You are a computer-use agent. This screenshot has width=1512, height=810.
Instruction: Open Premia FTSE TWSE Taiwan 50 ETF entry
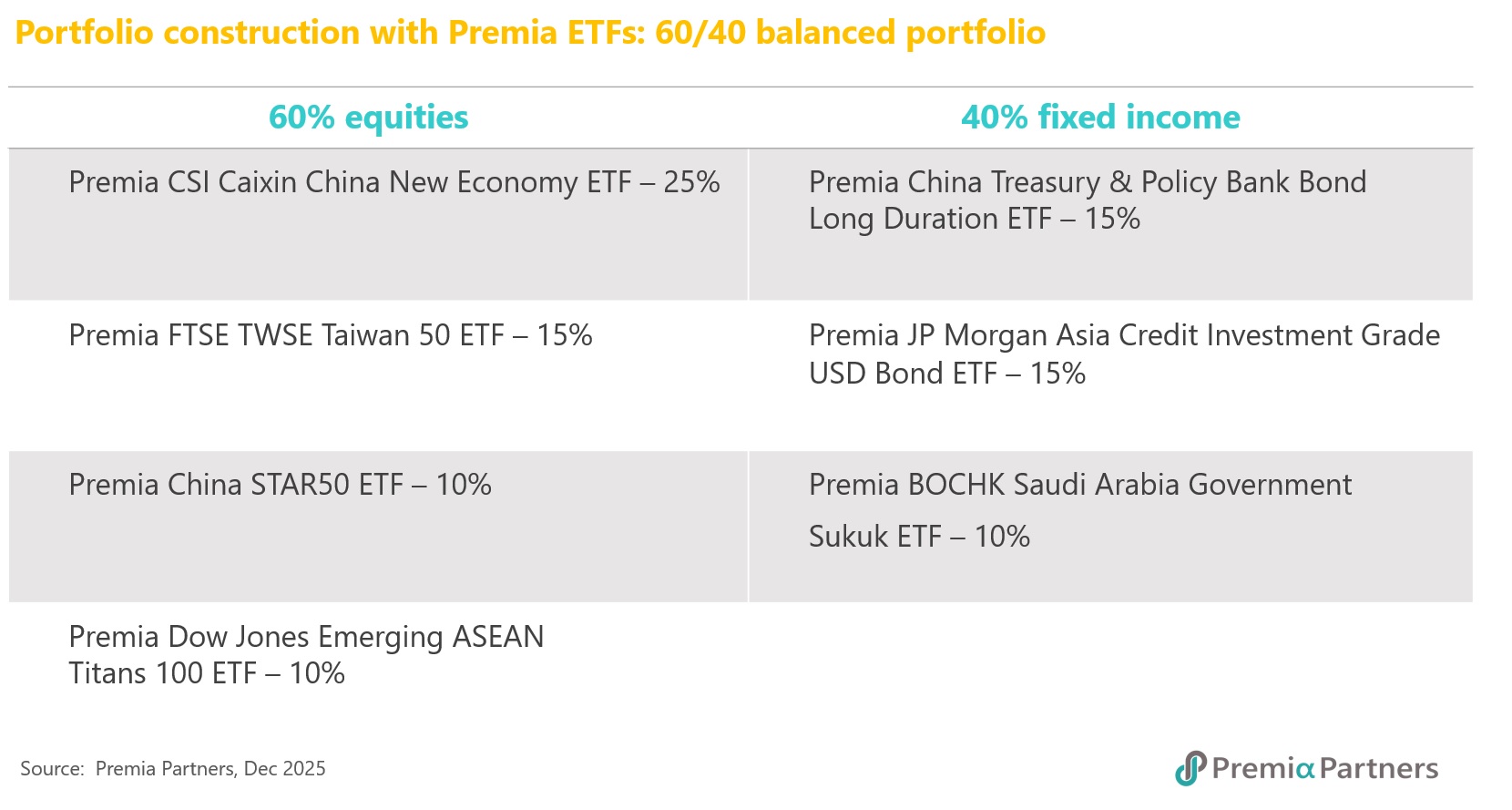click(286, 335)
